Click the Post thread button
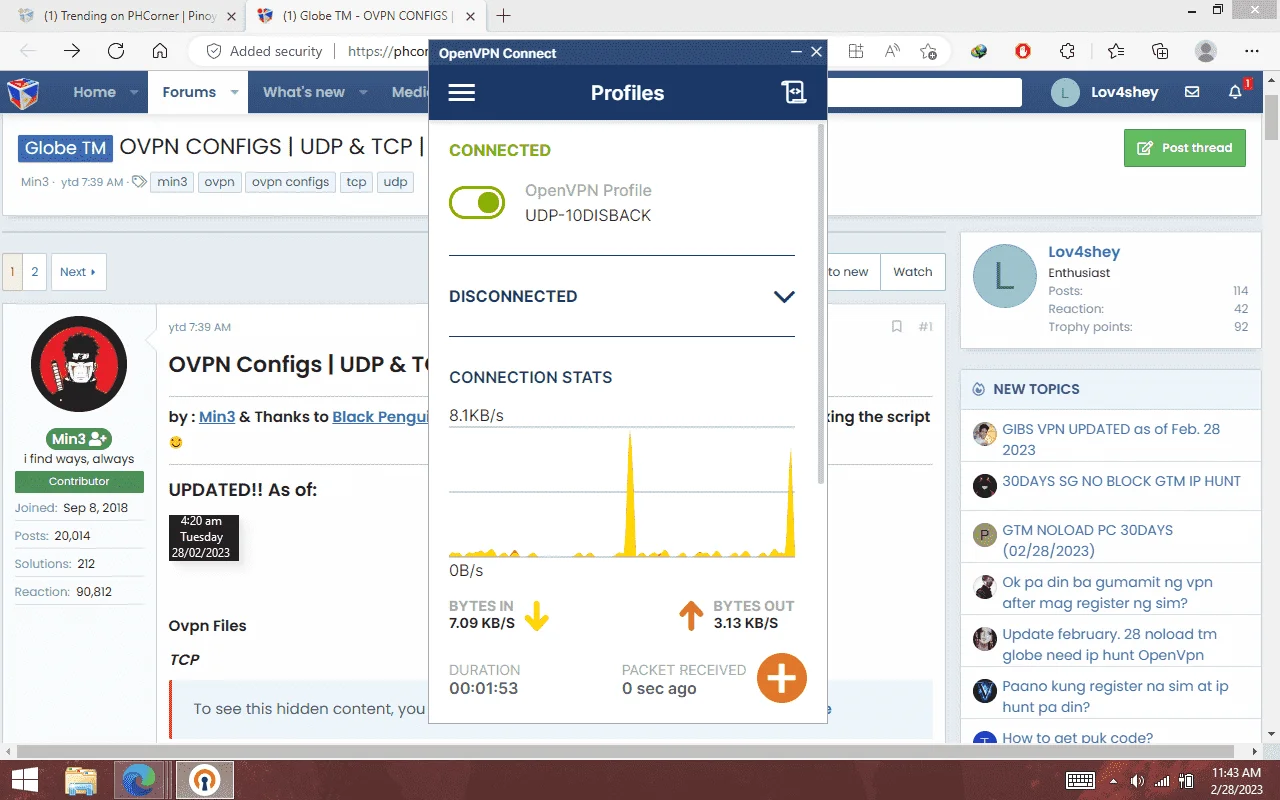The image size is (1280, 800). pos(1185,148)
